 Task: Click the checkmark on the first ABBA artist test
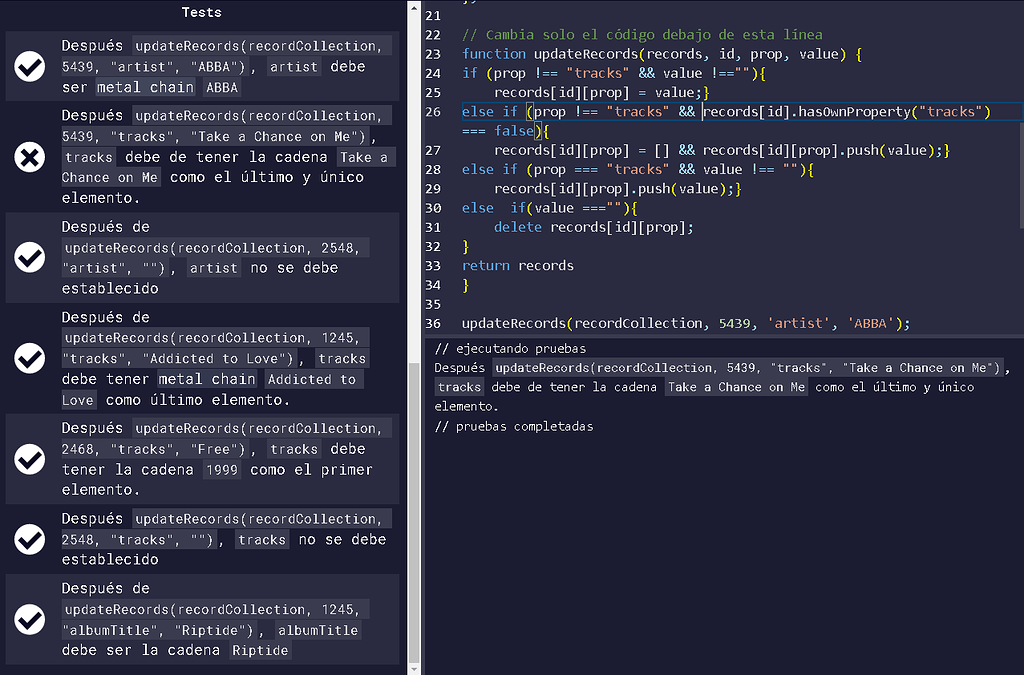(x=29, y=66)
